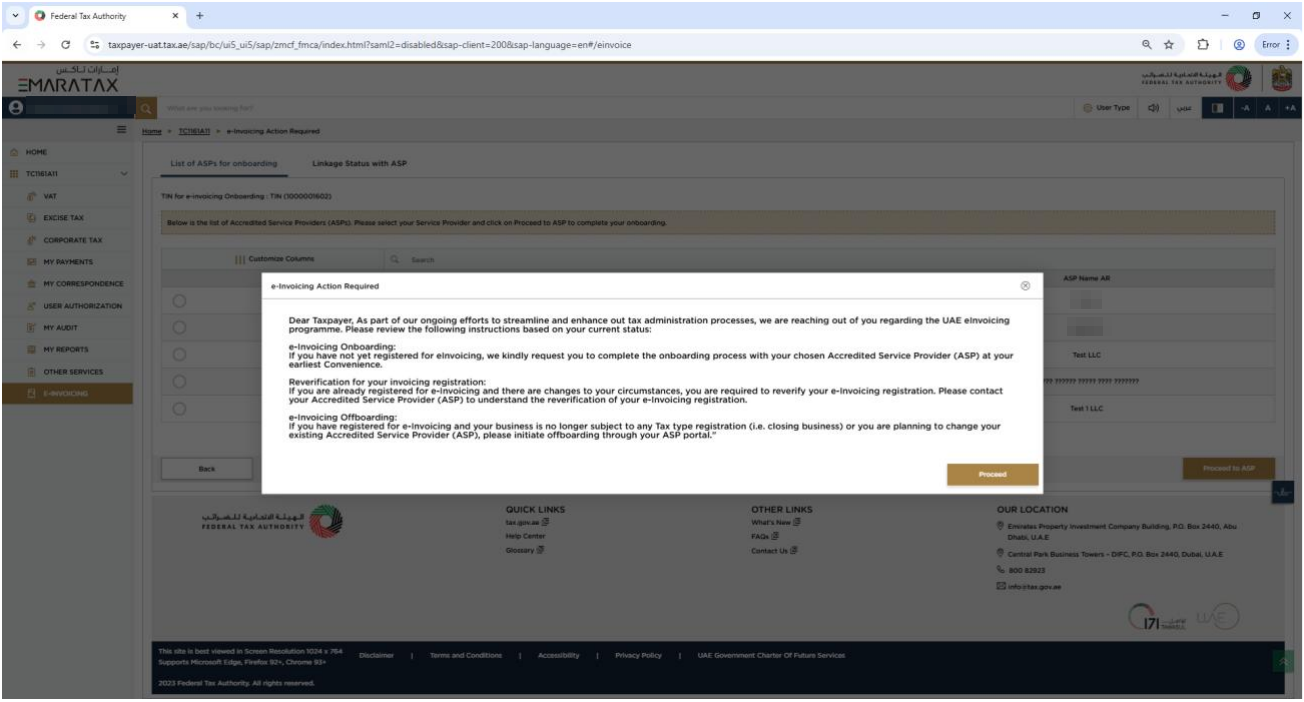The image size is (1304, 702).
Task: Click the Customize Columns icon
Action: click(240, 260)
